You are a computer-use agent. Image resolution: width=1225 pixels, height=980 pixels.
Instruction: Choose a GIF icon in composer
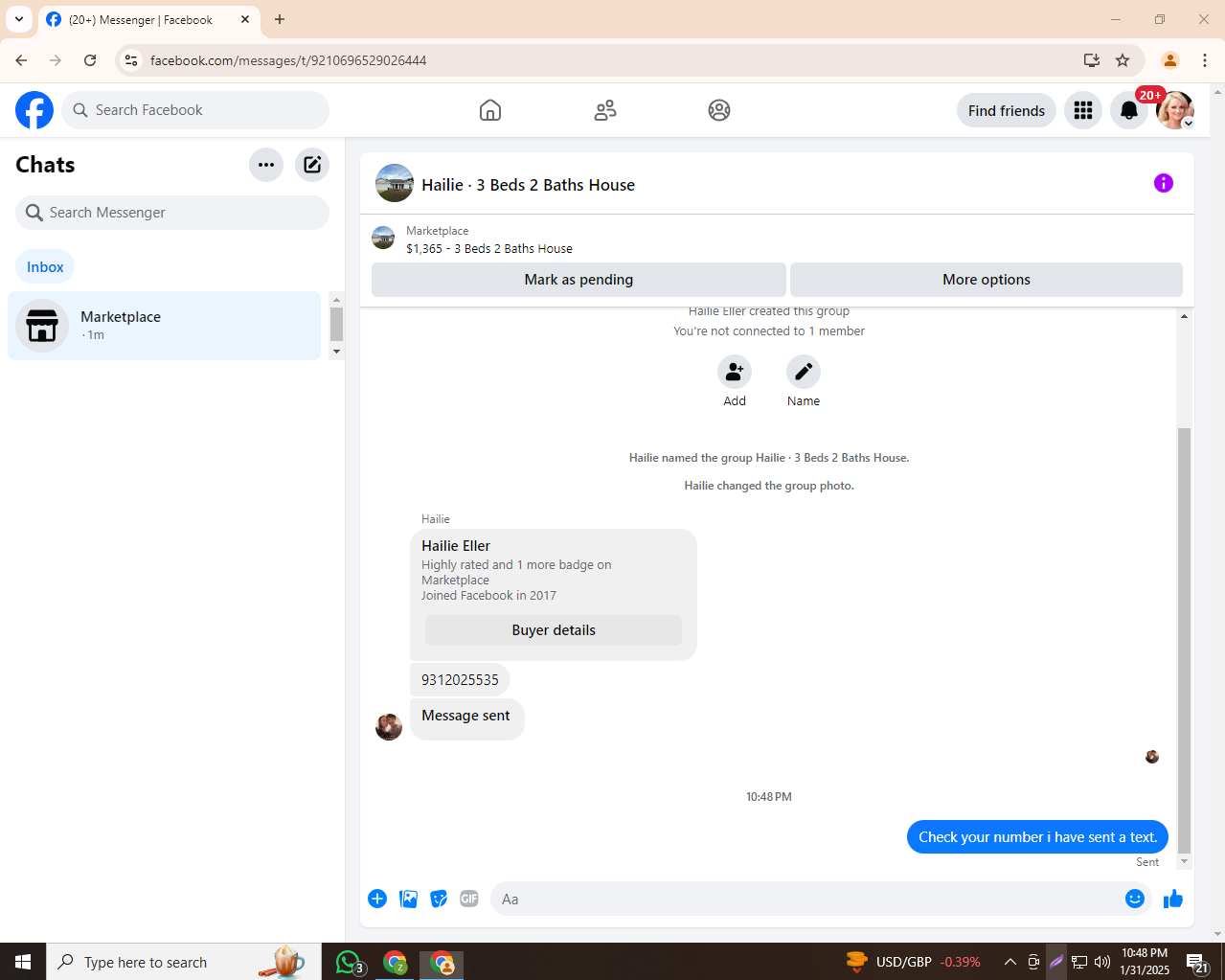469,899
